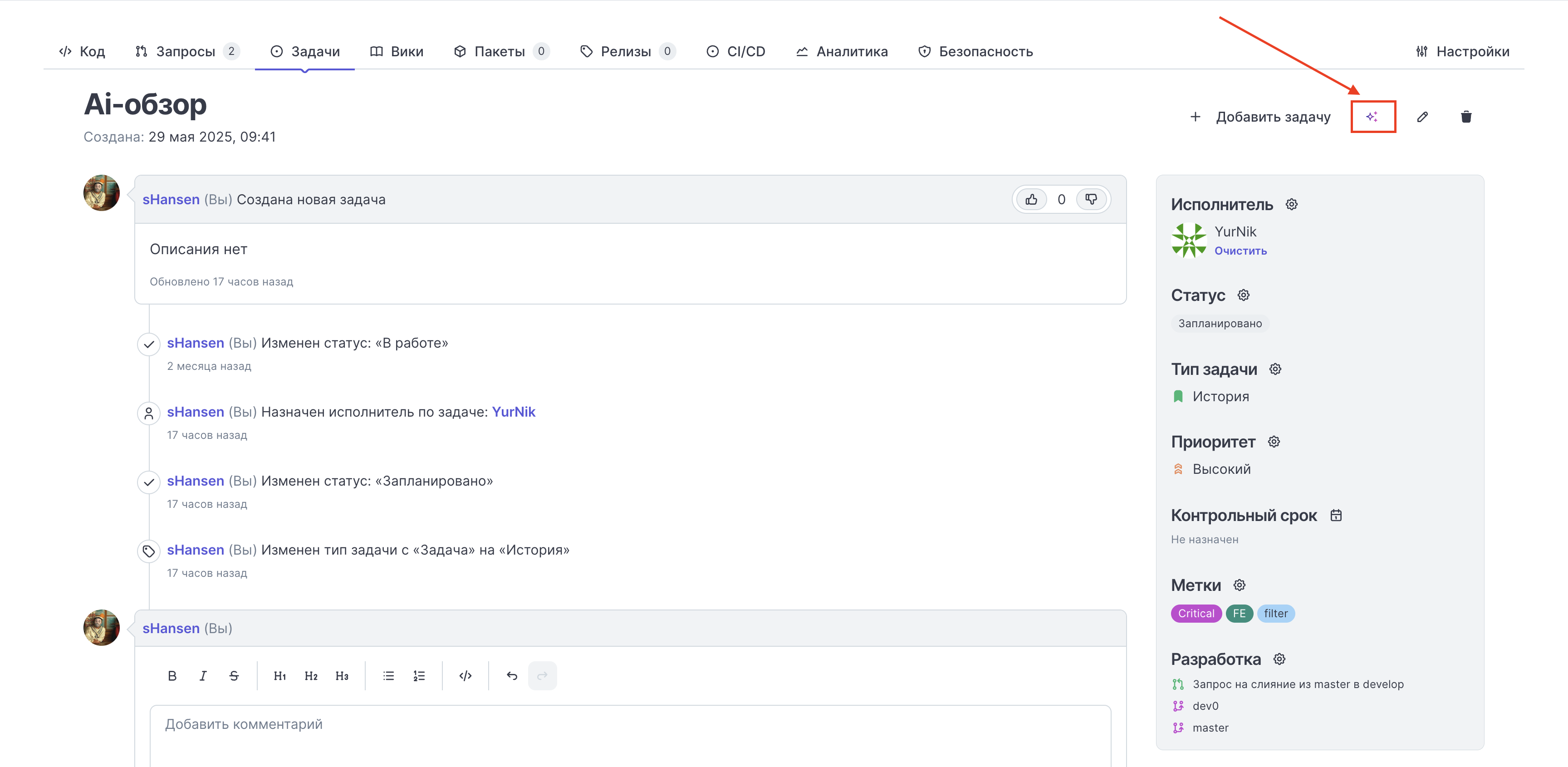Open the Статус gear settings
This screenshot has height=767, width=1568.
pyautogui.click(x=1244, y=295)
